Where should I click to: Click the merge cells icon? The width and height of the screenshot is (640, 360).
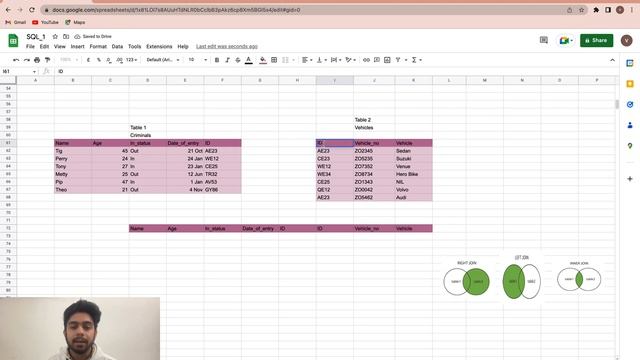point(285,60)
